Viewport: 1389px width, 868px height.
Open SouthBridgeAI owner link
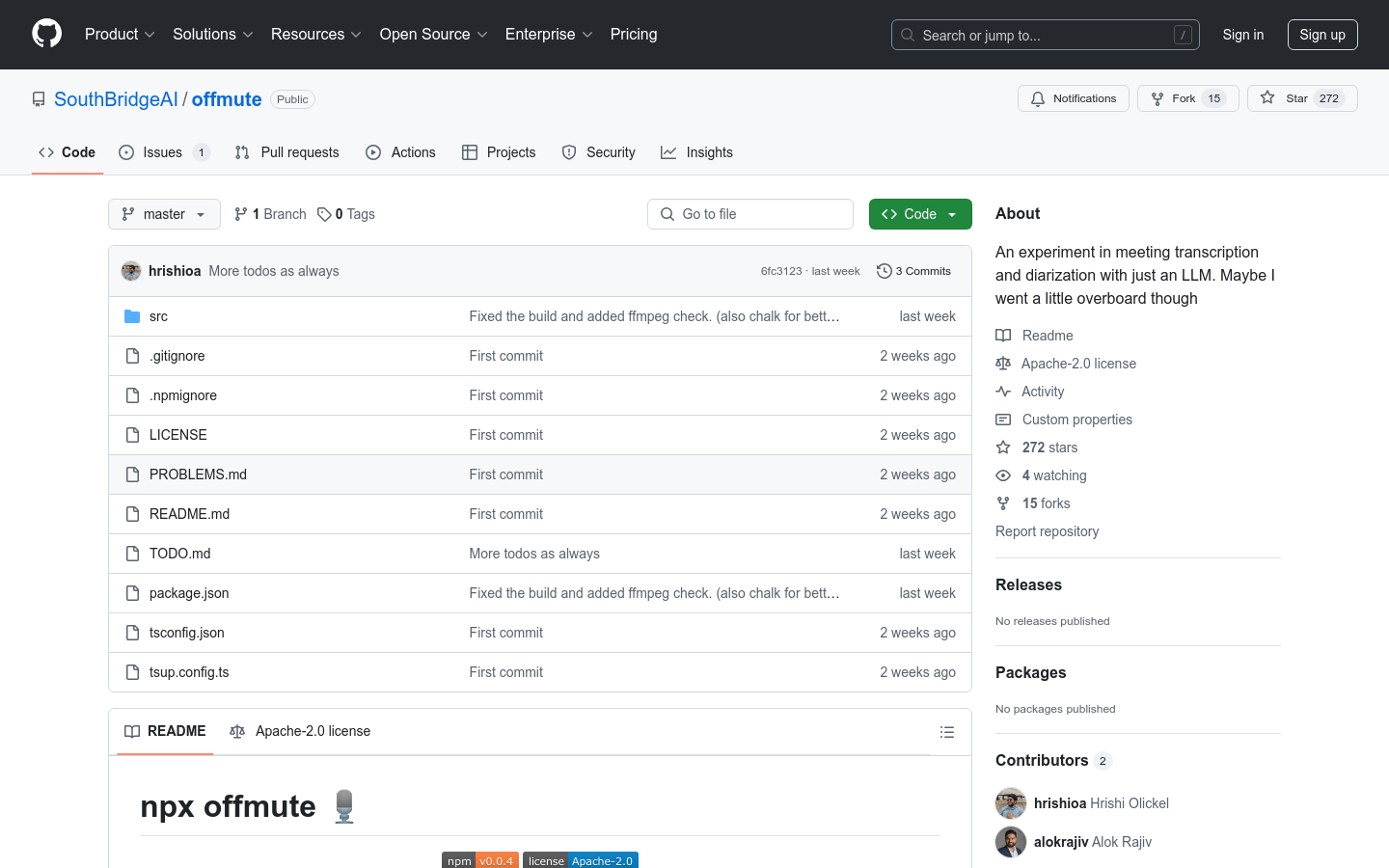[116, 99]
